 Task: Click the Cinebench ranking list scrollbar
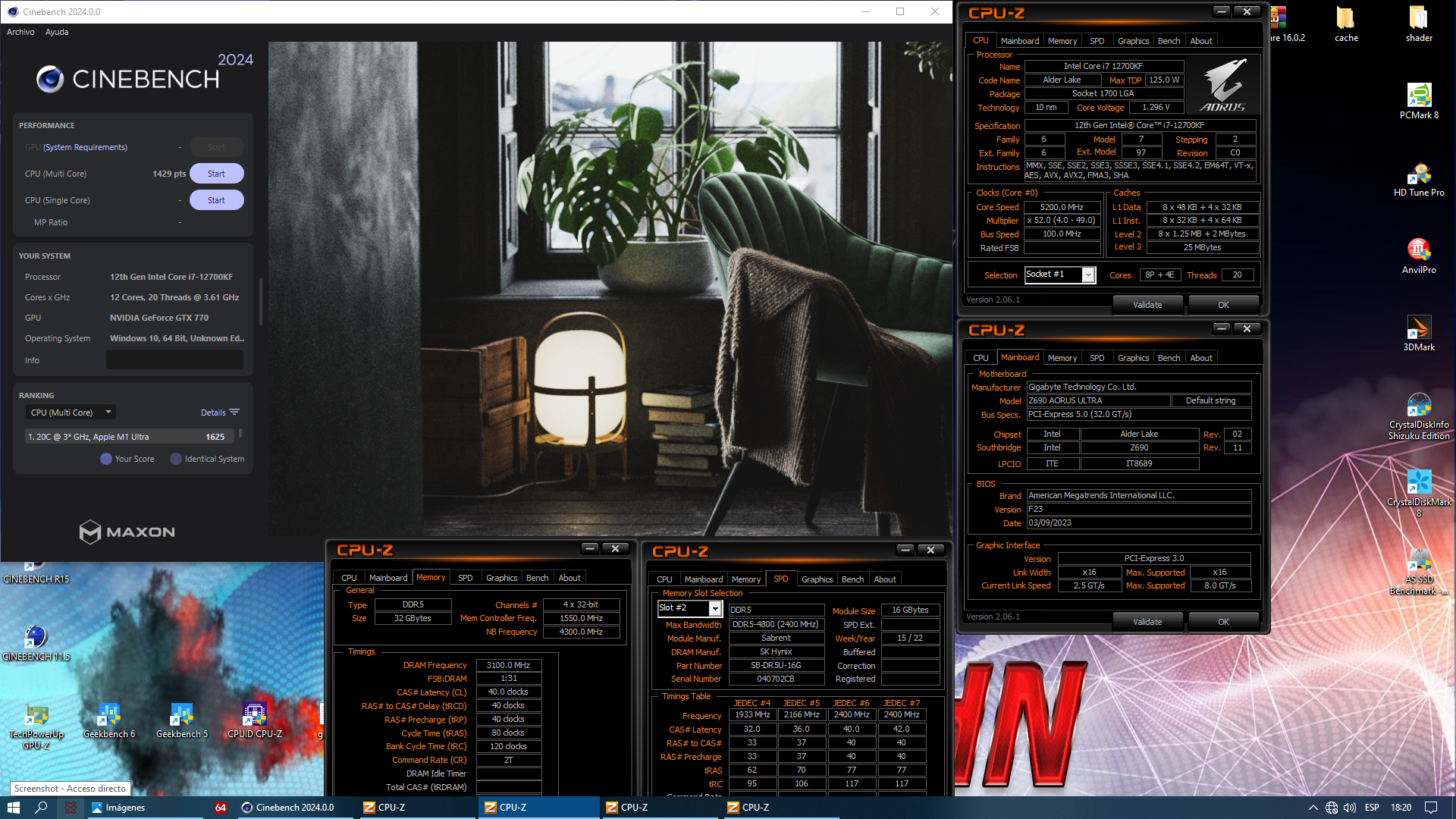(240, 434)
